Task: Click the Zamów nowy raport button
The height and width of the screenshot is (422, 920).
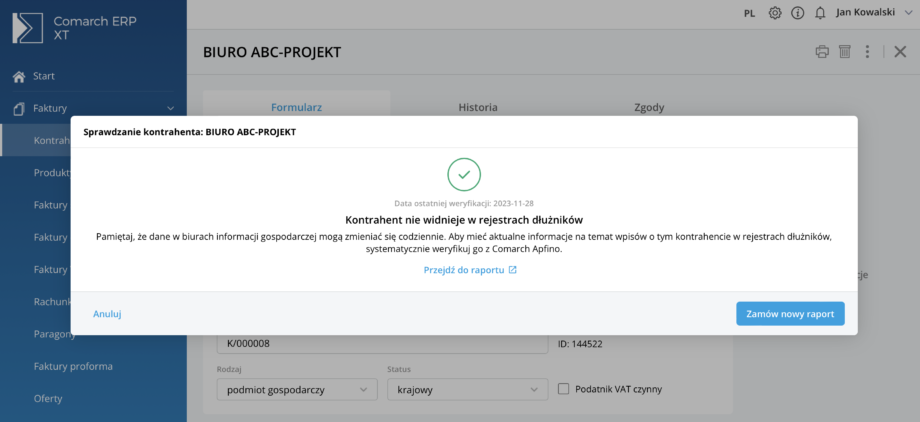Action: click(790, 313)
